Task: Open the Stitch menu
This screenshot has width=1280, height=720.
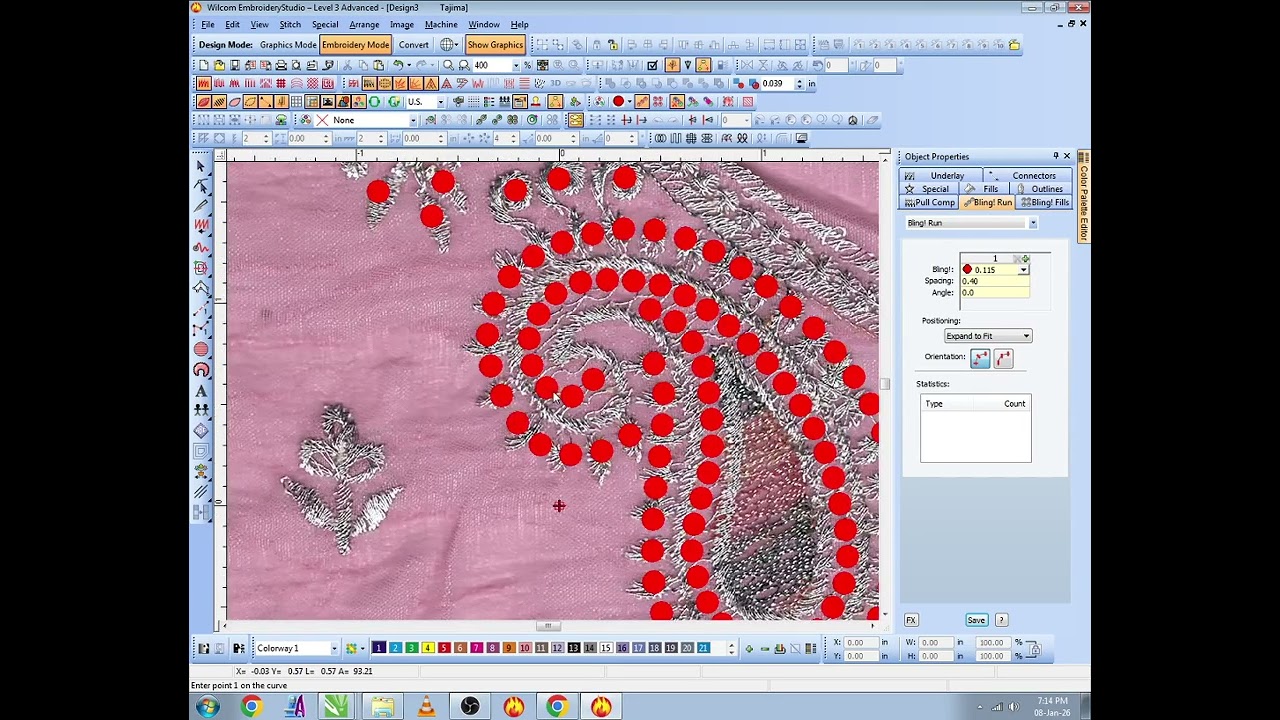Action: tap(290, 25)
